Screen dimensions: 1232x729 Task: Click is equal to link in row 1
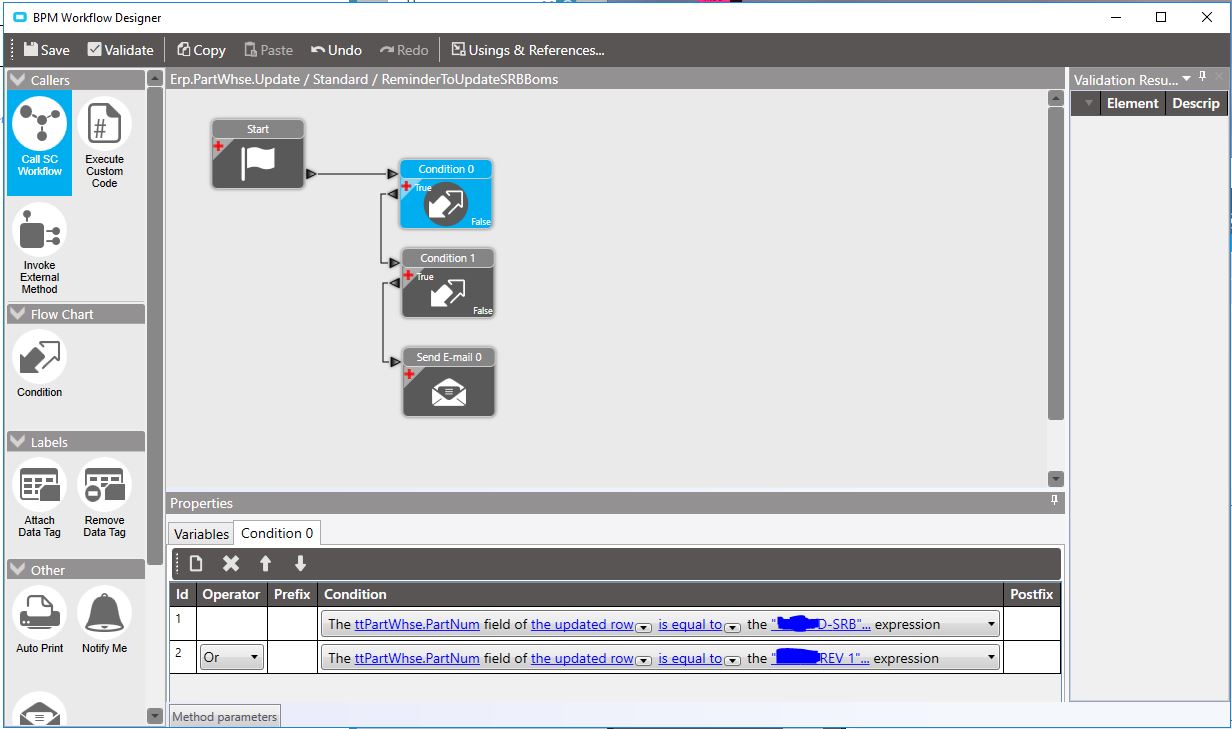point(690,624)
